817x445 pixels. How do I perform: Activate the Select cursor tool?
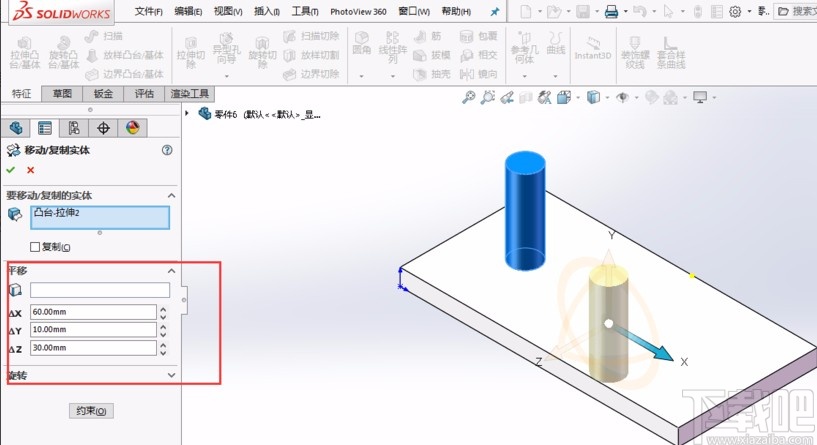pyautogui.click(x=668, y=11)
